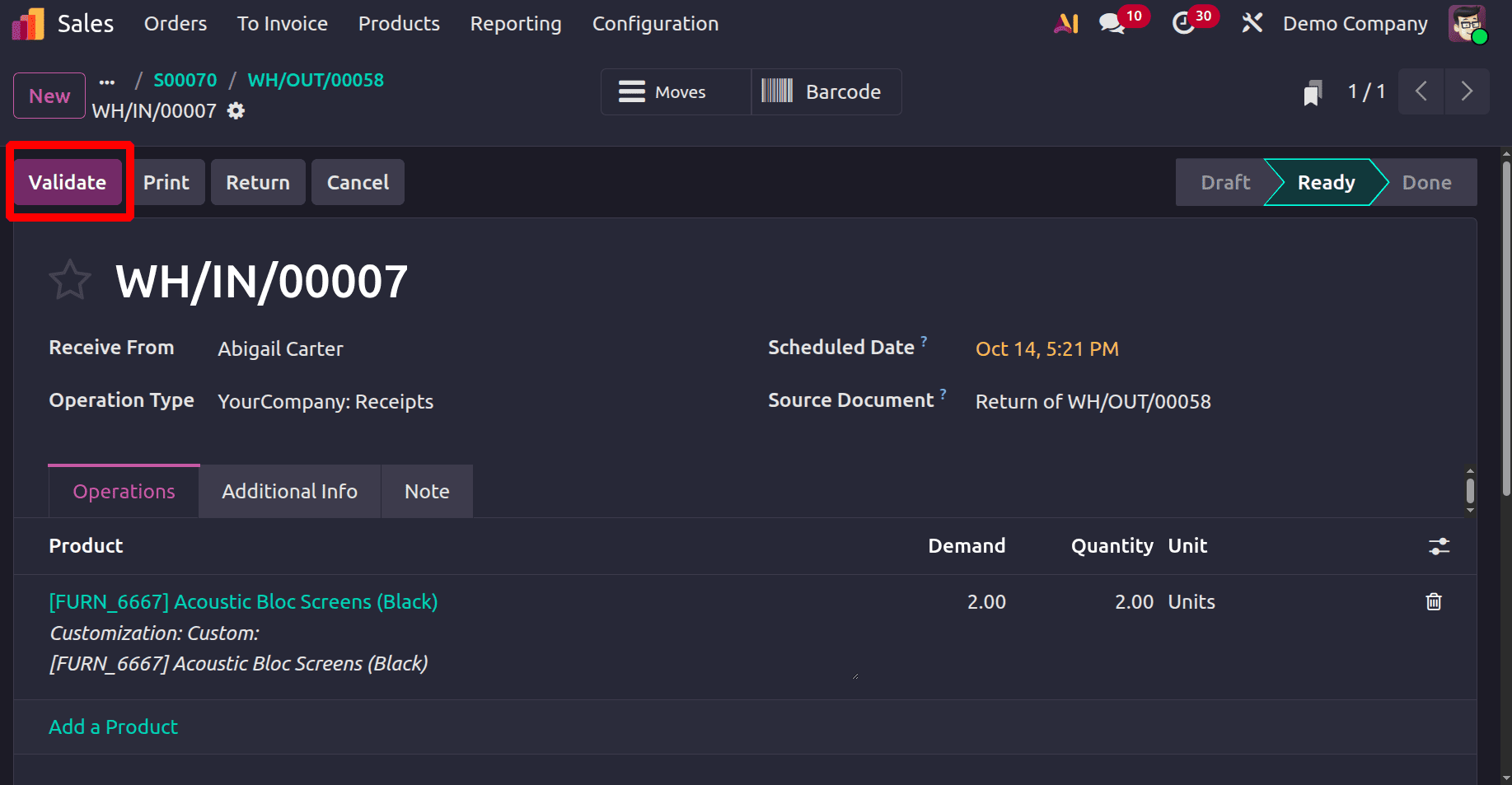
Task: Open the chat messages icon
Action: (1112, 24)
